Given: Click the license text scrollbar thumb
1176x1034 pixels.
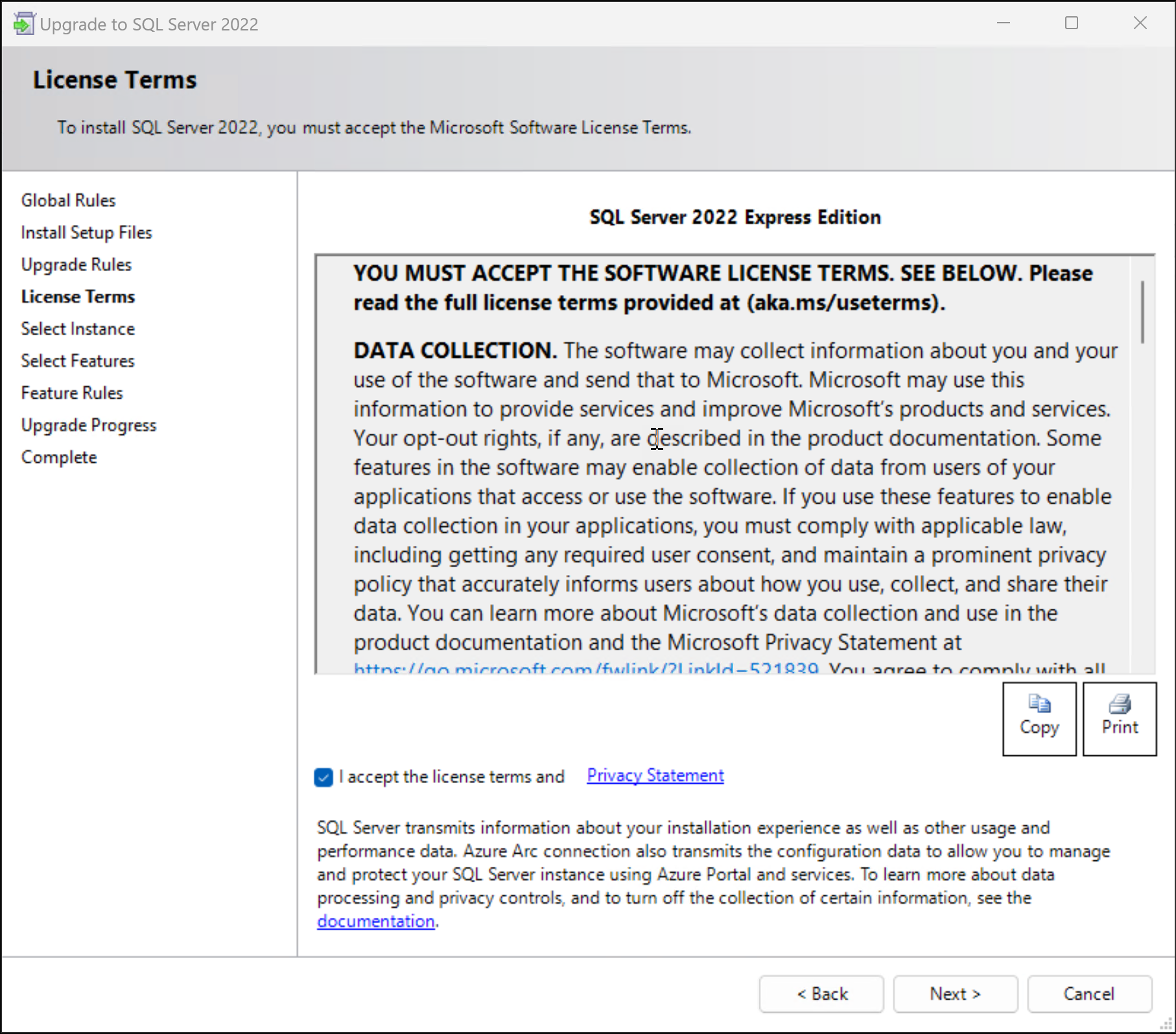Looking at the screenshot, I should (1142, 312).
